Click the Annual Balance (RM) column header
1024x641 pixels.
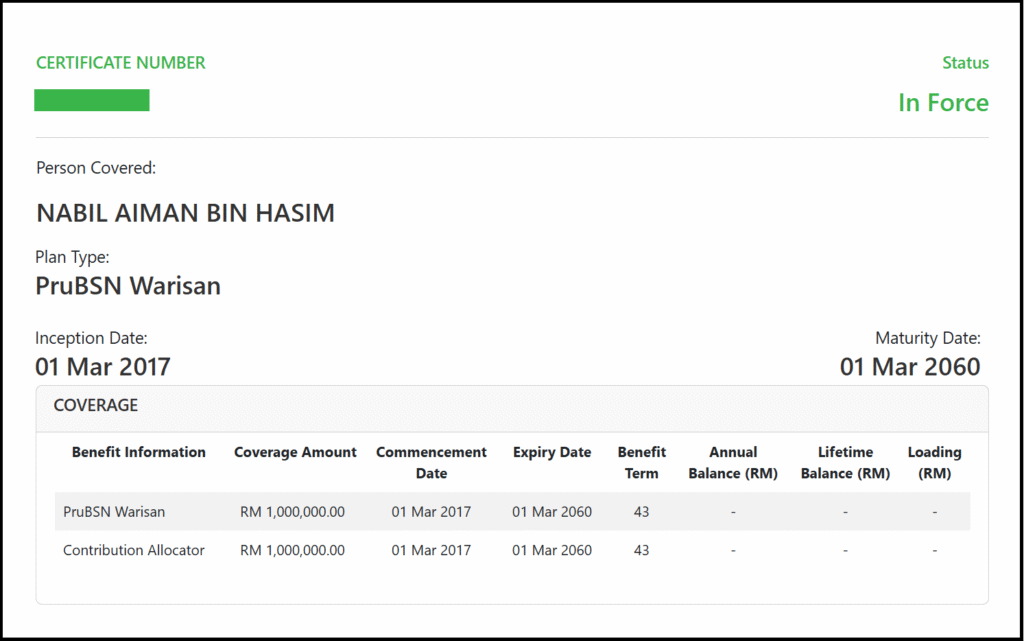click(733, 462)
